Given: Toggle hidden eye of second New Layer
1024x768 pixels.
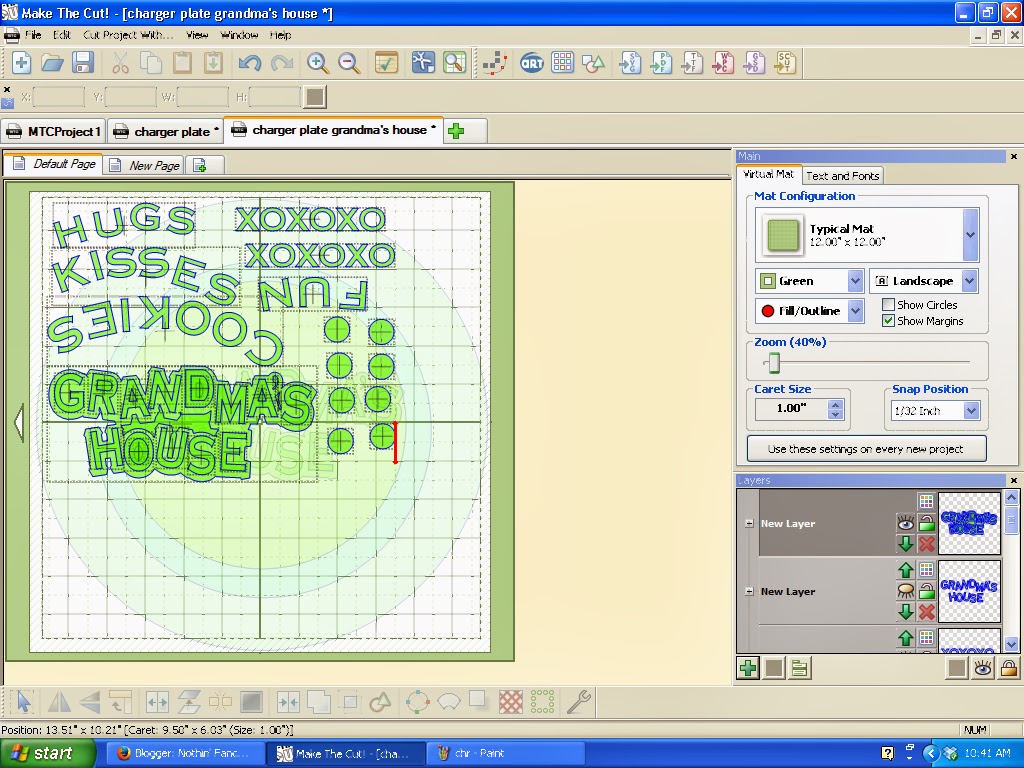Looking at the screenshot, I should 906,590.
